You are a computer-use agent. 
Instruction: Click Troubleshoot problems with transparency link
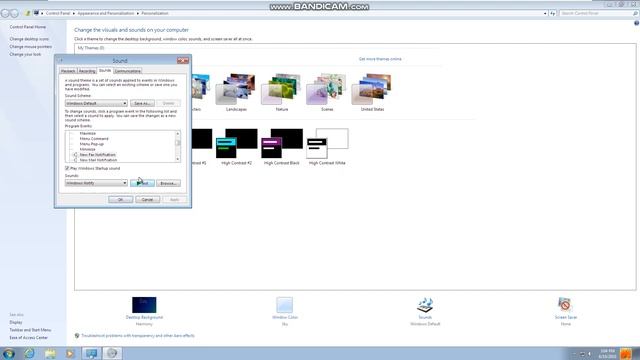coord(138,336)
